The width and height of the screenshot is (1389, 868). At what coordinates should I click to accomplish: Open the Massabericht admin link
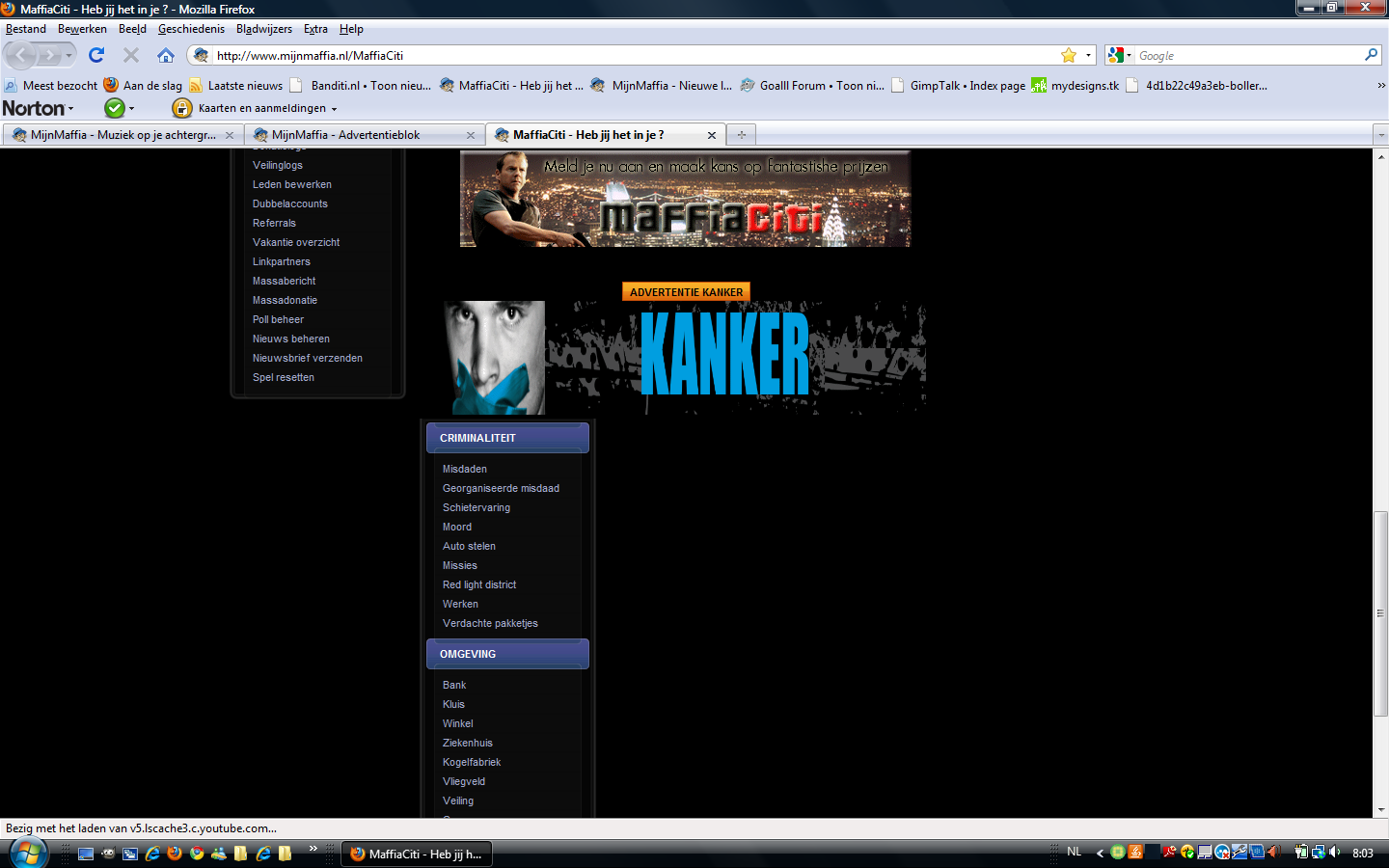284,281
